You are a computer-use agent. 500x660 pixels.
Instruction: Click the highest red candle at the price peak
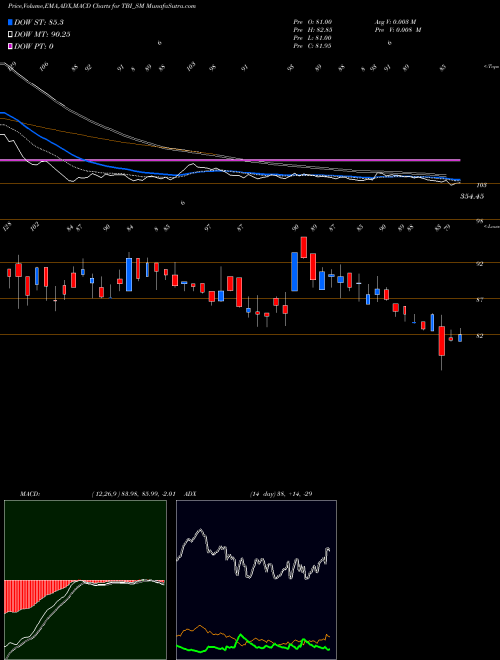304,248
